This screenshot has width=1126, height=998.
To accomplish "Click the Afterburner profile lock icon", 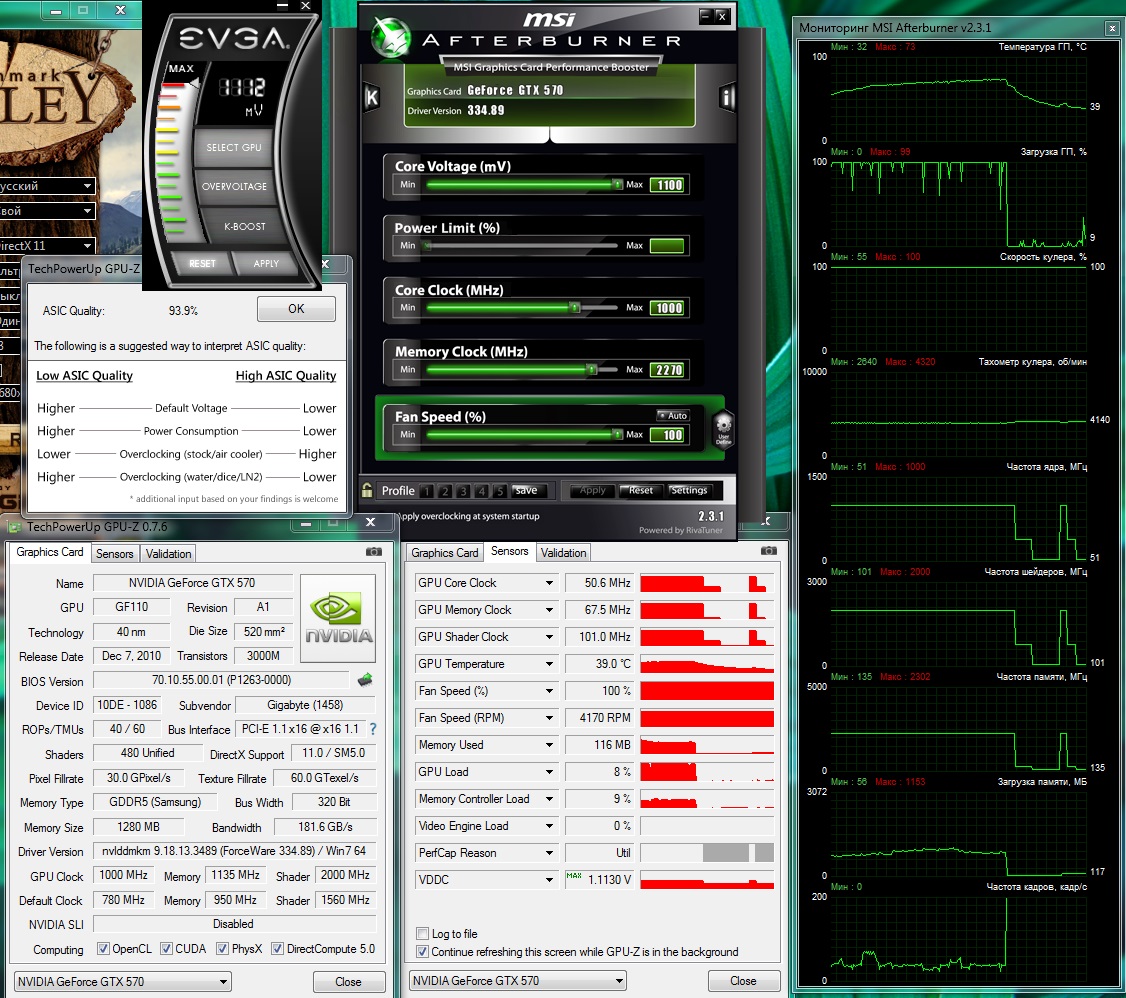I will [367, 490].
